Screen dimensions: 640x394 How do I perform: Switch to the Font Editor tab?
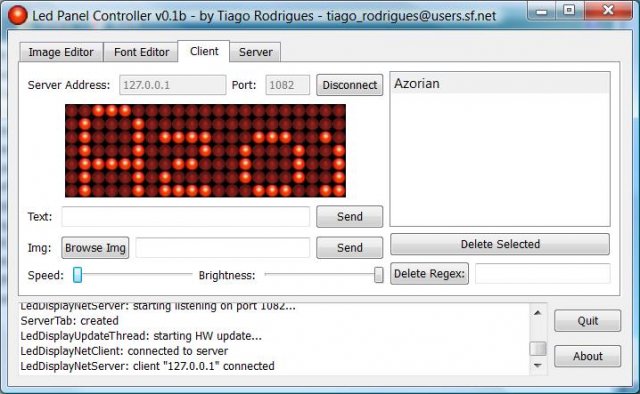click(141, 52)
